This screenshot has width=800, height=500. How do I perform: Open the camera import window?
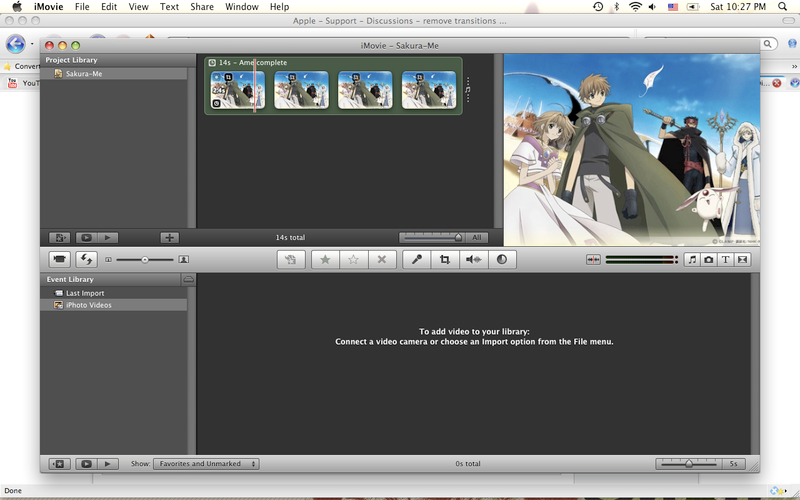pos(59,259)
